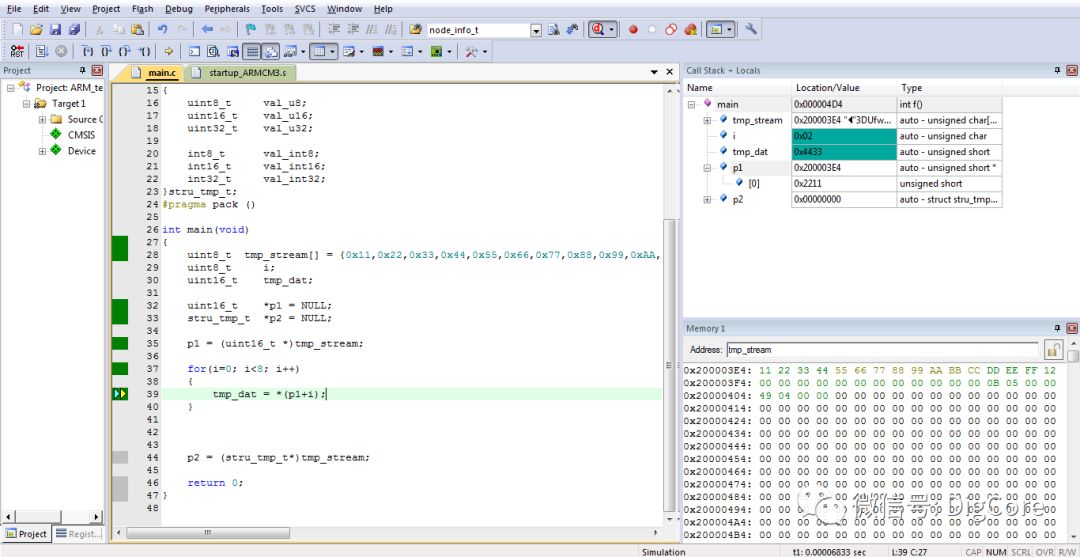1080x557 pixels.
Task: Insert a breakpoint with the red dot
Action: pyautogui.click(x=633, y=30)
